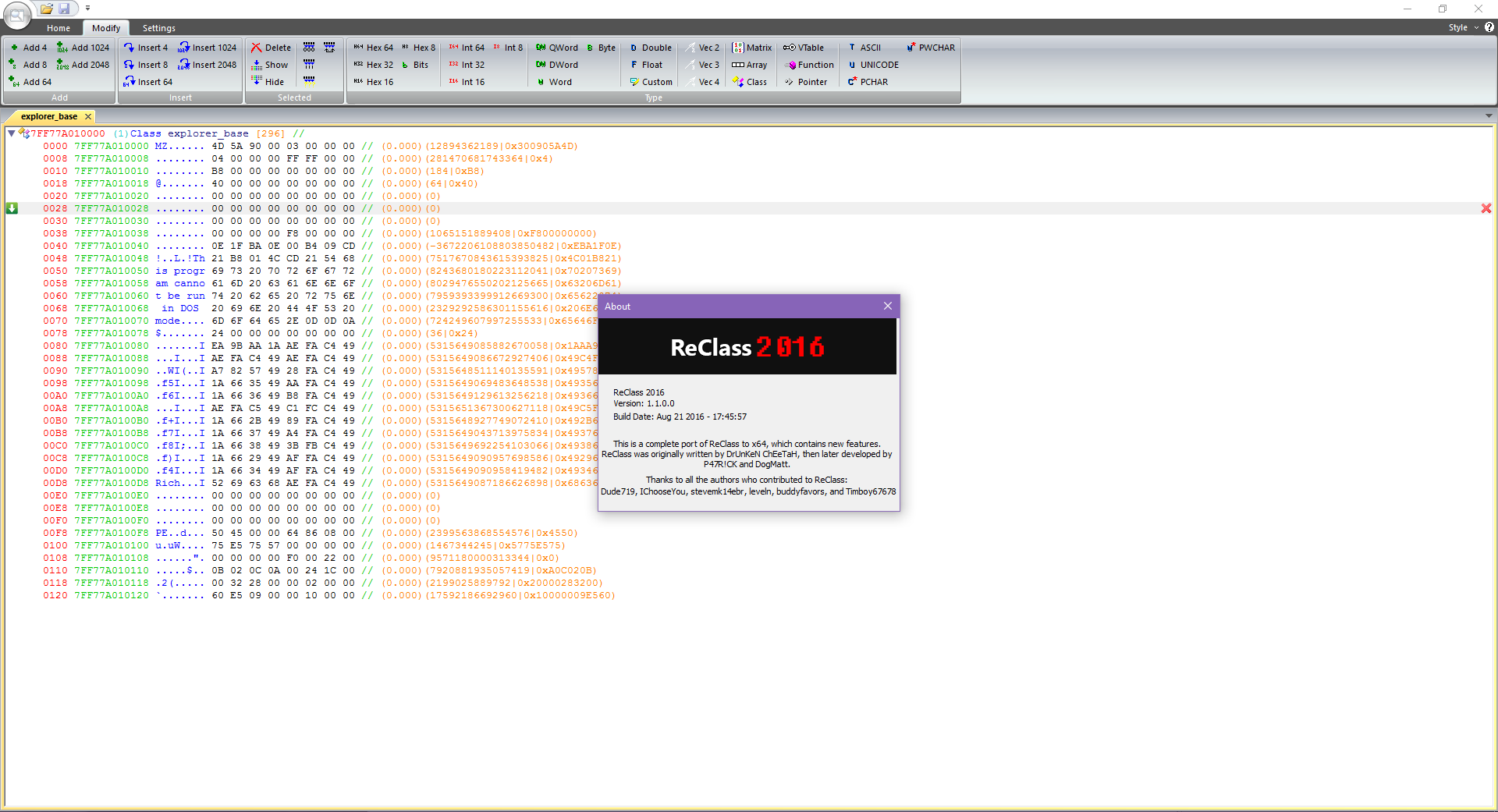Select Custom type
Screen dimensions: 1498x812
(651, 82)
